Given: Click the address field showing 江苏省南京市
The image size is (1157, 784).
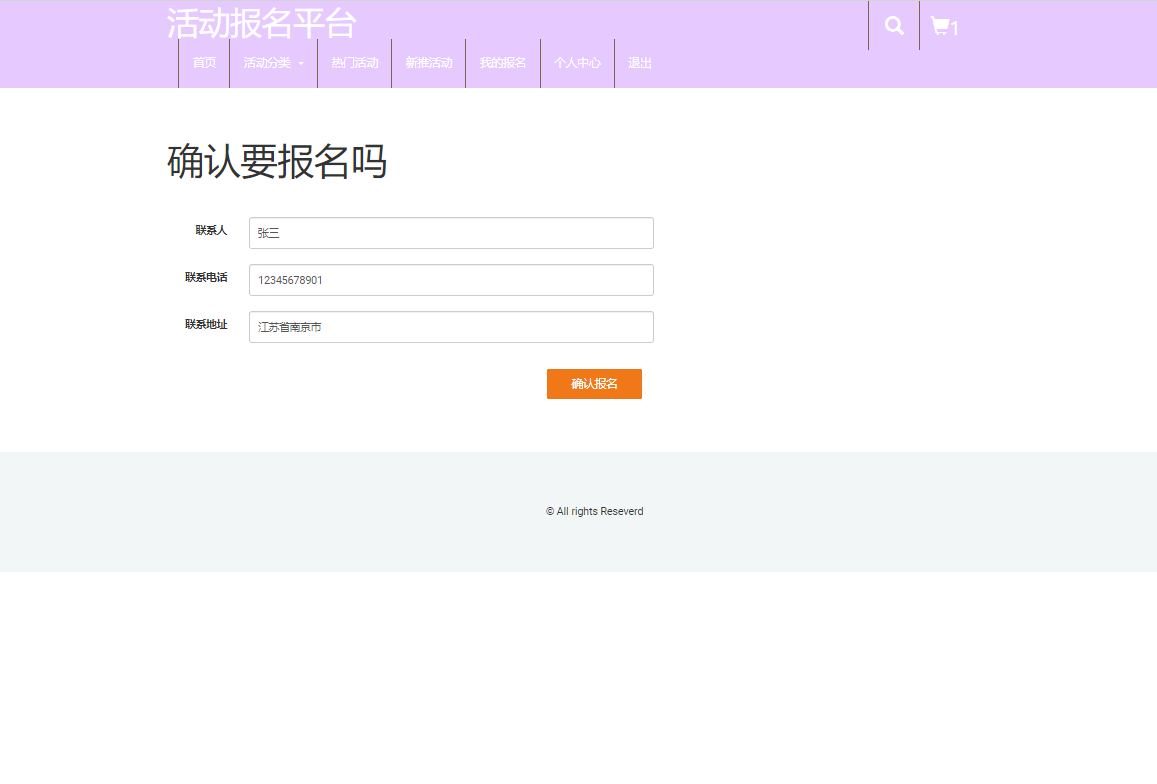Looking at the screenshot, I should click(450, 327).
